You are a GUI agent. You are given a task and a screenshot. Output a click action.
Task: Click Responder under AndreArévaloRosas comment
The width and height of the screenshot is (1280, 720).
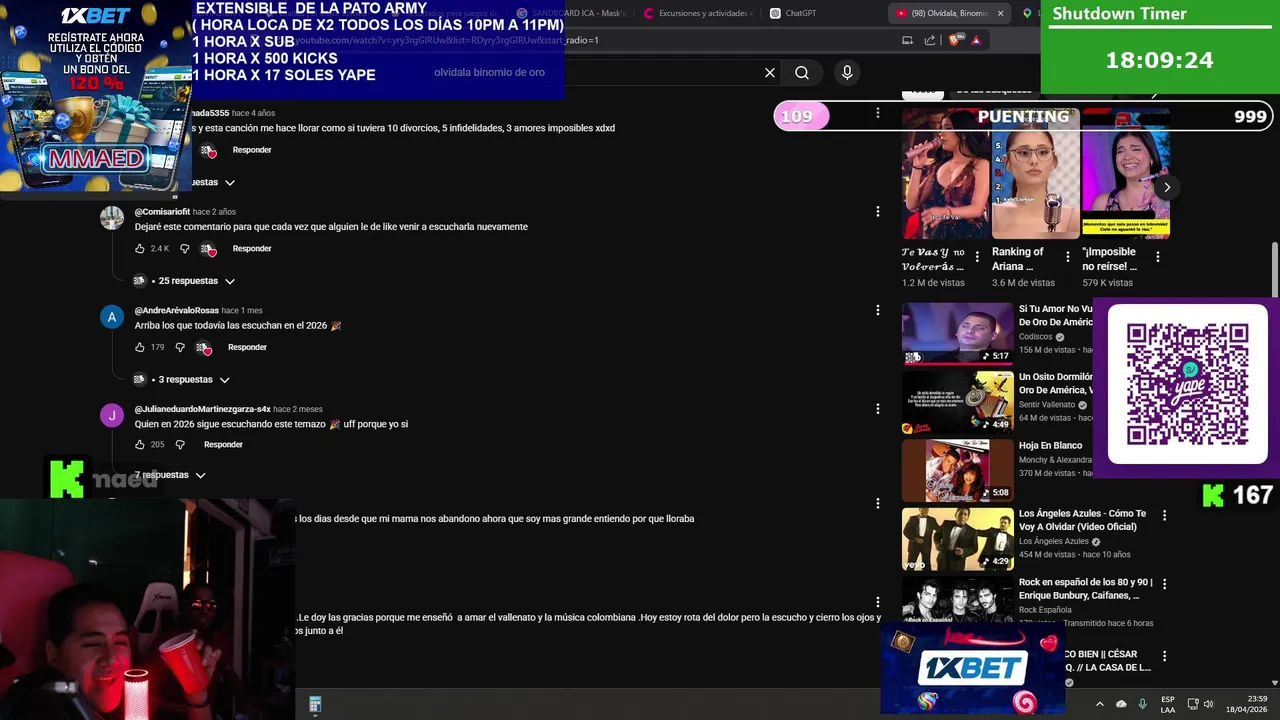(x=247, y=348)
